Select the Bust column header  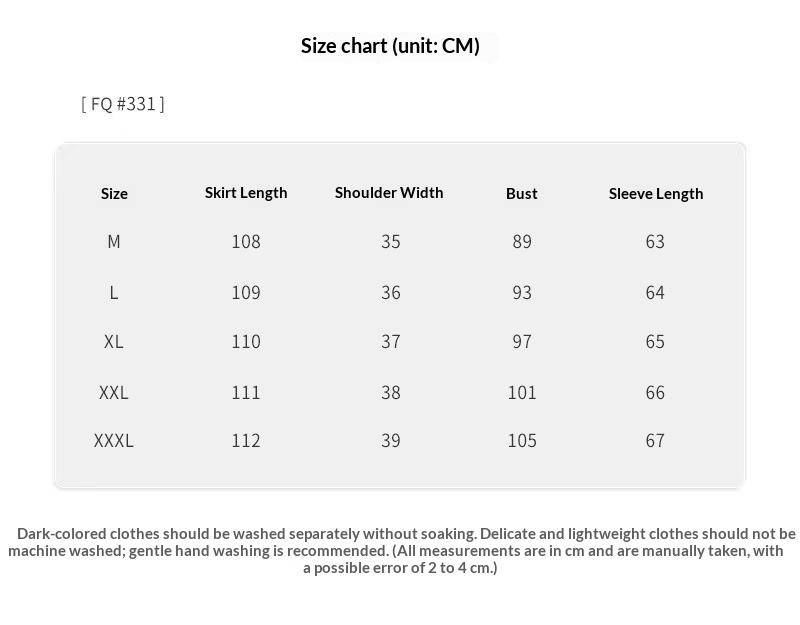[x=522, y=194]
